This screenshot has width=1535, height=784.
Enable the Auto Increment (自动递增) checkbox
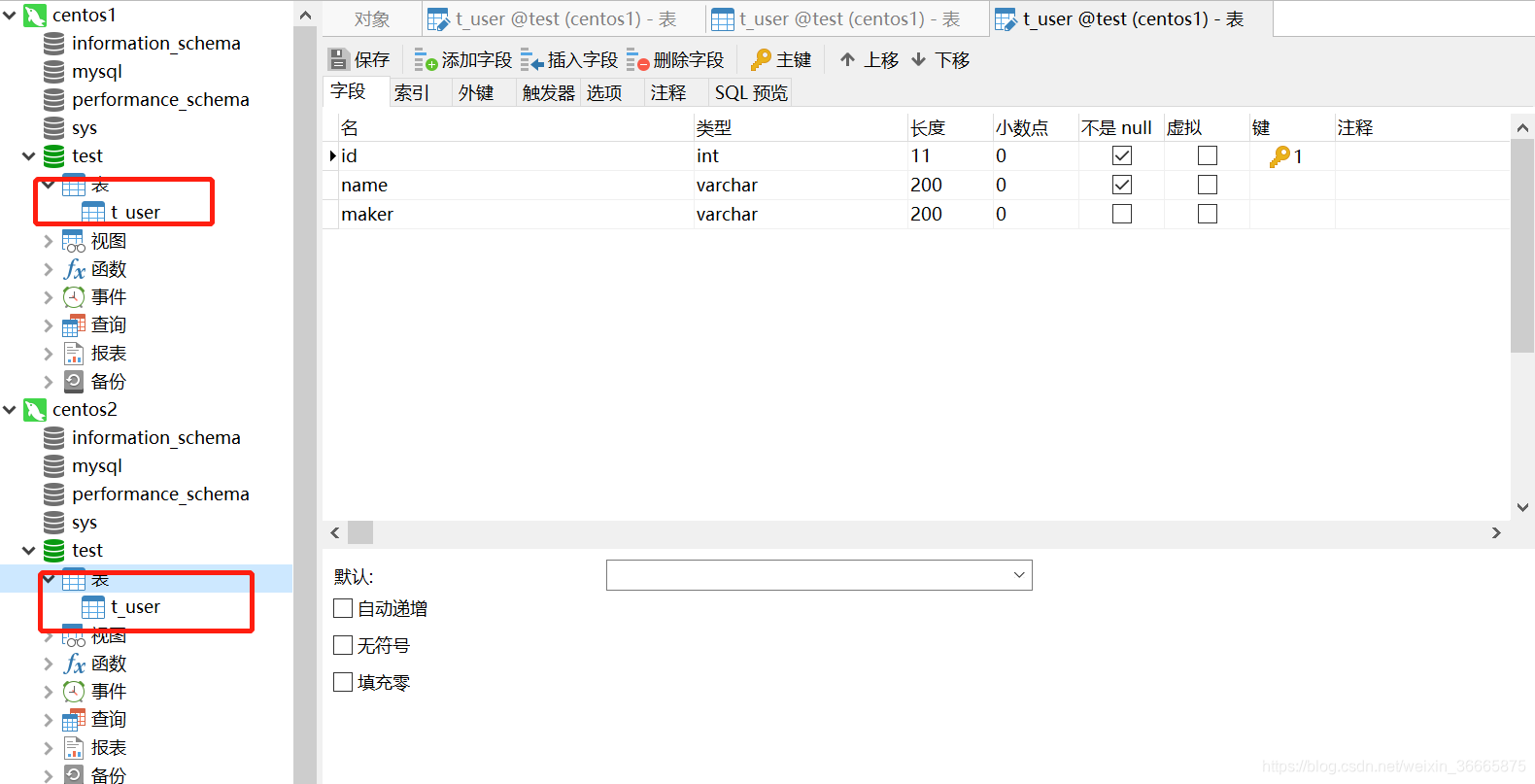click(x=343, y=608)
